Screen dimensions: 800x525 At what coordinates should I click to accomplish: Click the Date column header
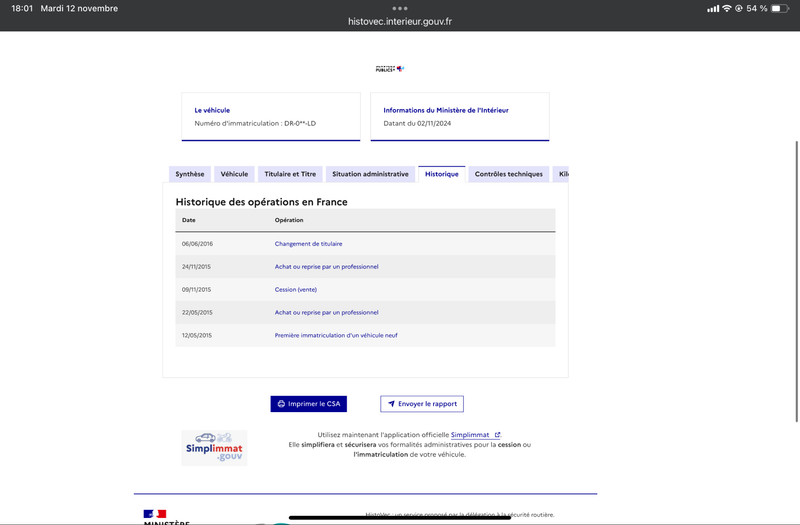pos(189,220)
